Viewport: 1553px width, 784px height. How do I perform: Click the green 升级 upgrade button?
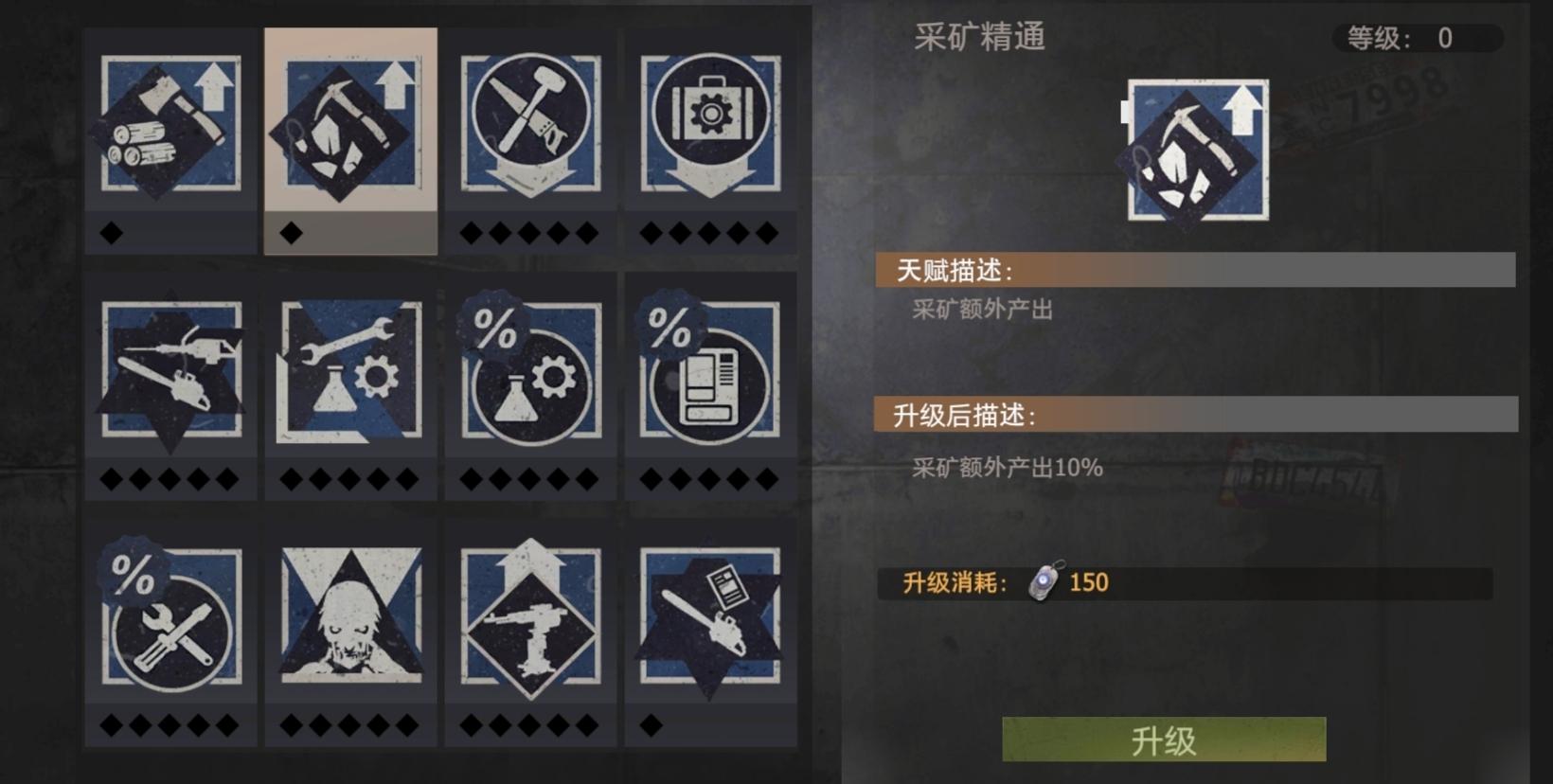click(x=1164, y=739)
